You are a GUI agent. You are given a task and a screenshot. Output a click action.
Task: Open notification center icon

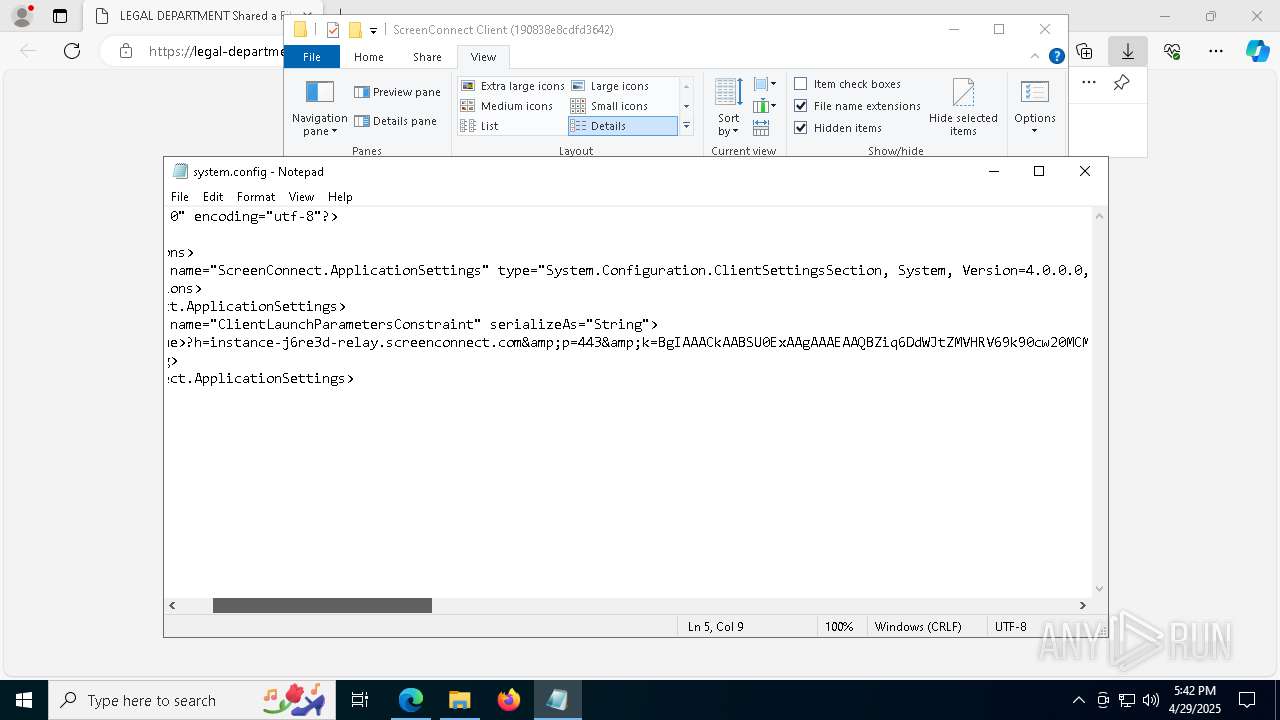[x=1247, y=700]
